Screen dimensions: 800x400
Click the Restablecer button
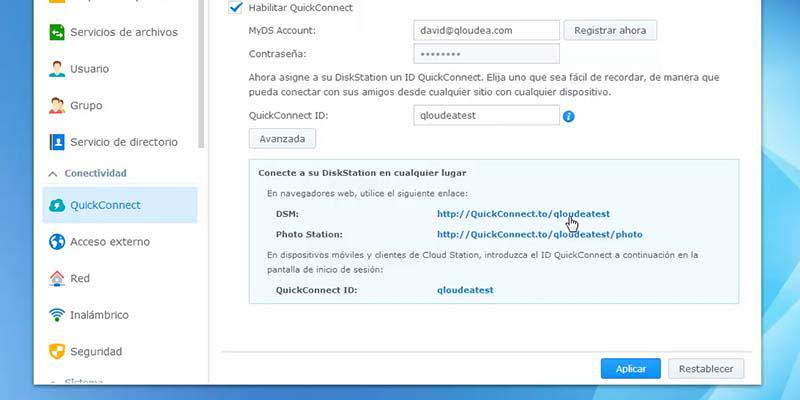tap(706, 369)
